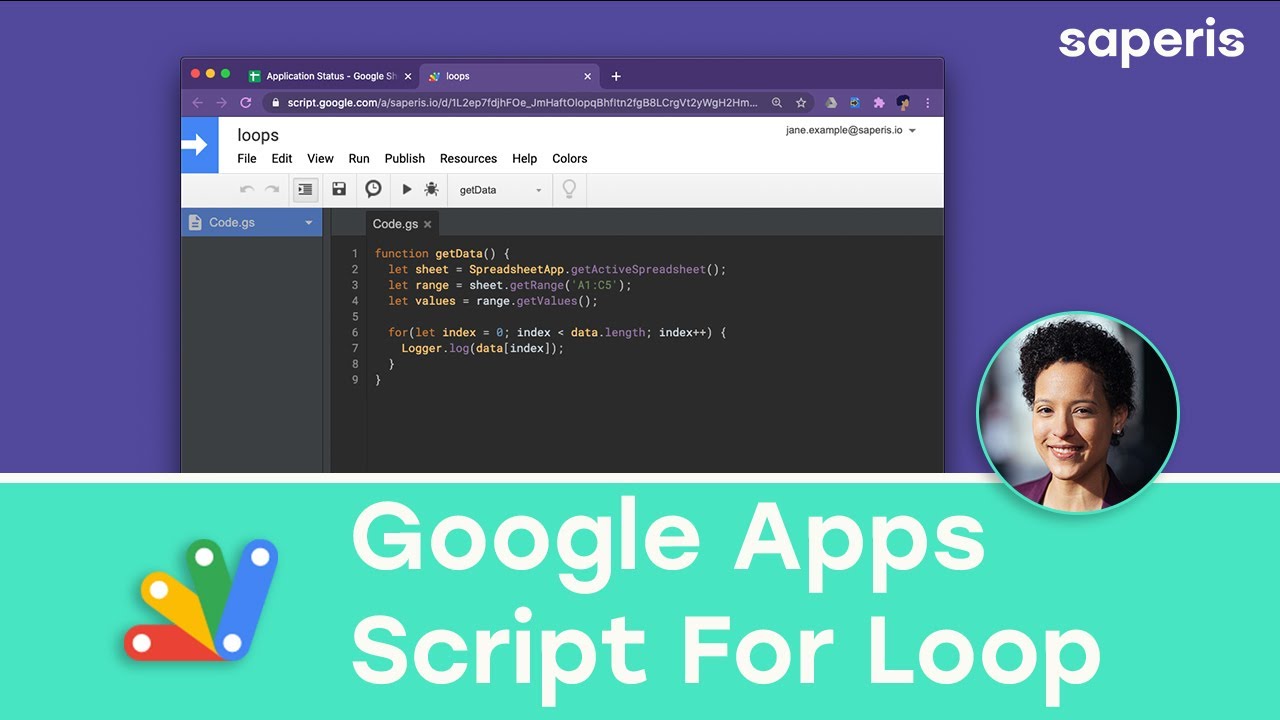Redo the last undone edit
Screen dimensions: 1280x720
[272, 189]
